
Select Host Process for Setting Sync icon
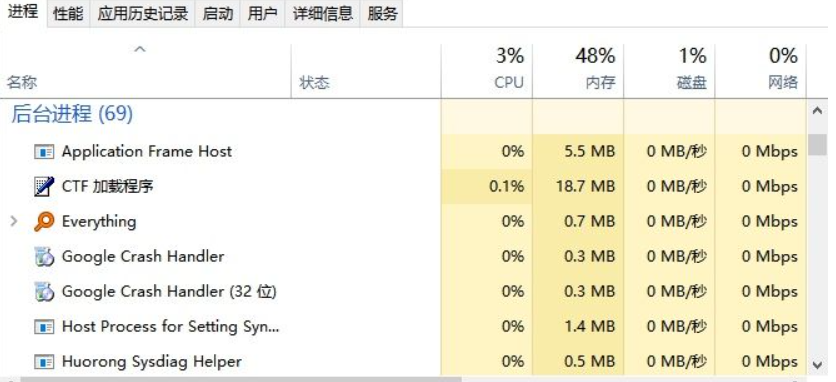[44, 327]
